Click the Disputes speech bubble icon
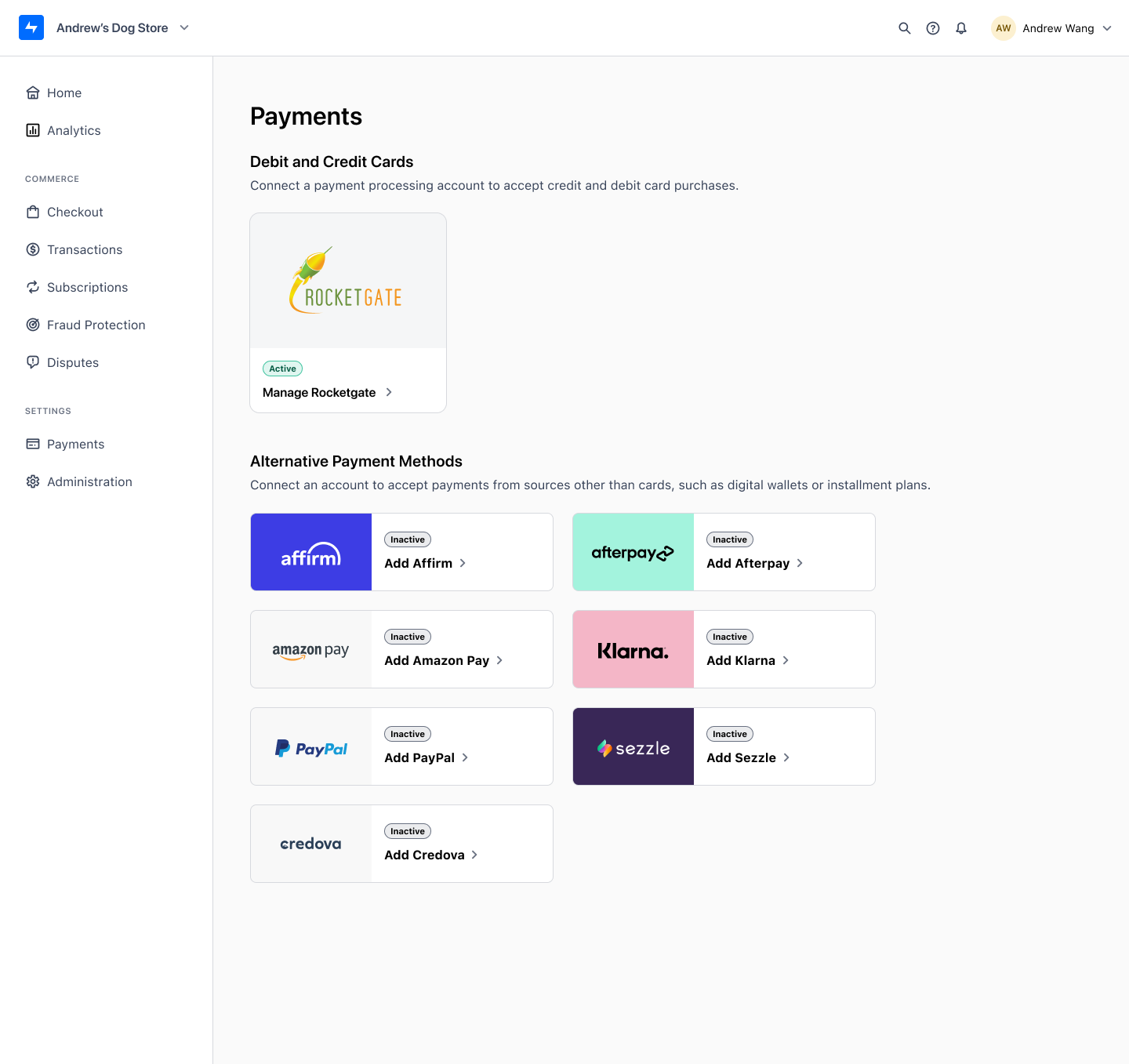The image size is (1129, 1064). click(33, 362)
